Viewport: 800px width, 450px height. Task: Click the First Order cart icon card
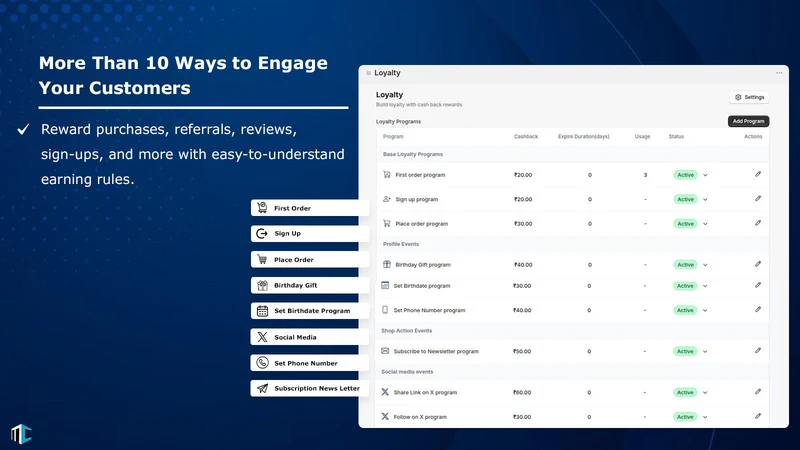coord(262,208)
